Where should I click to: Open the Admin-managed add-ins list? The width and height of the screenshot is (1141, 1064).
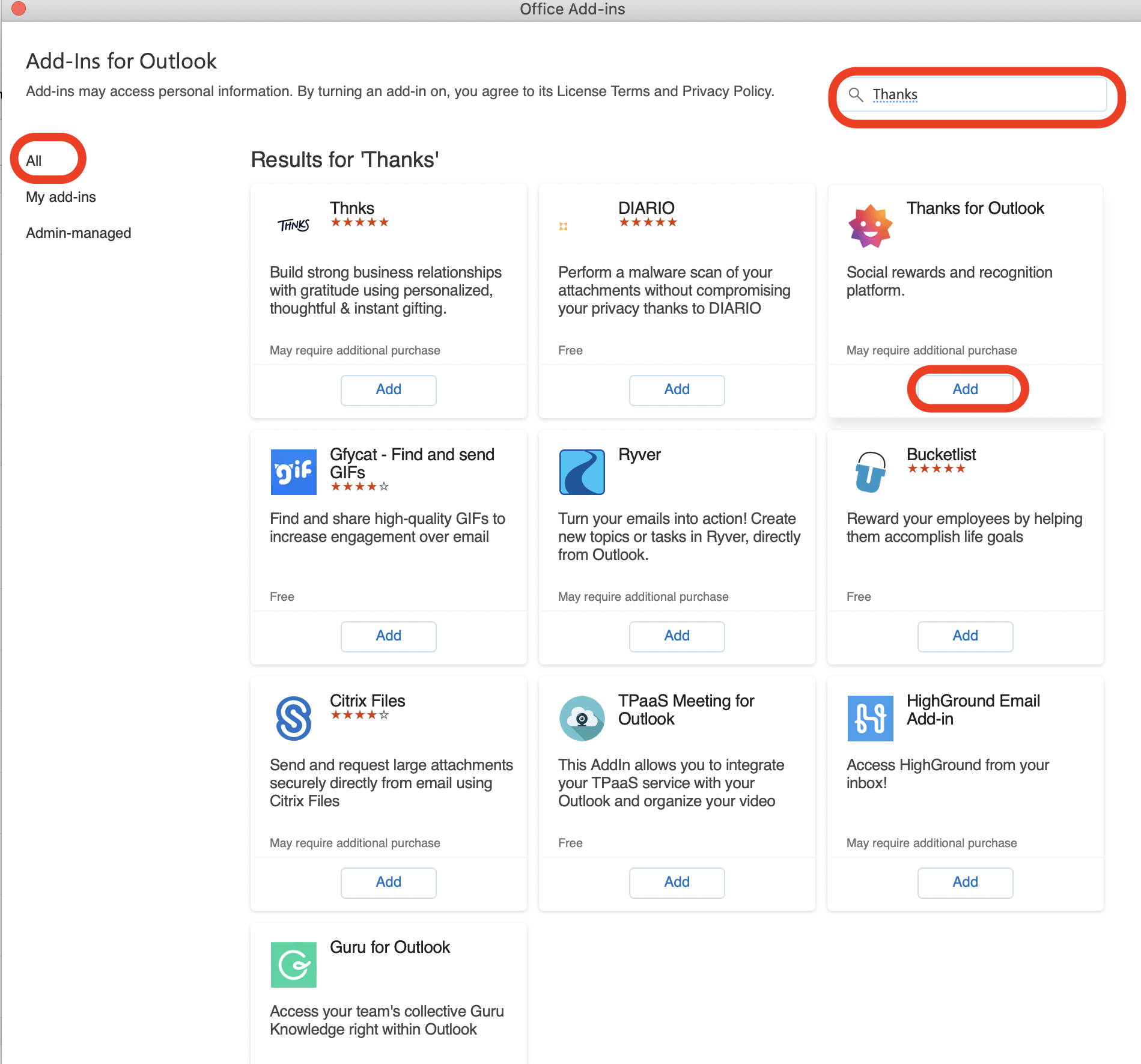pos(78,233)
